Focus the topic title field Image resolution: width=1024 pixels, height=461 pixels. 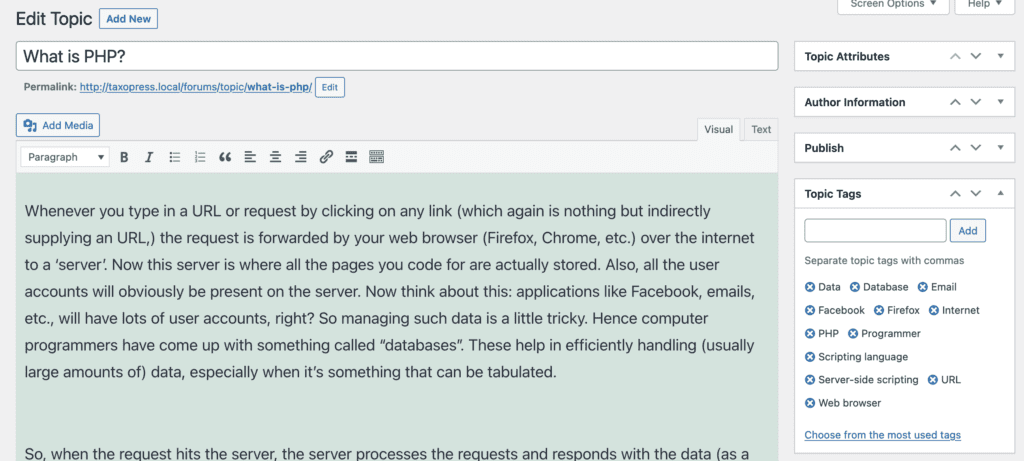point(397,56)
